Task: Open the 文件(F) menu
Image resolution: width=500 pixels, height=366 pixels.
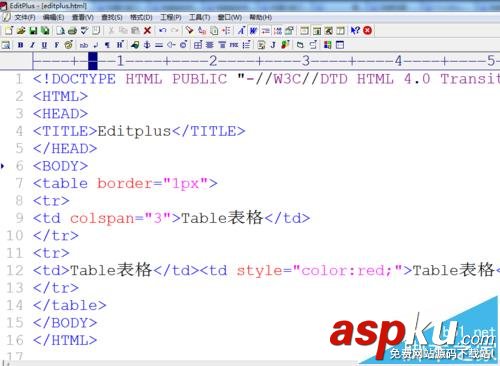Action: [25, 17]
